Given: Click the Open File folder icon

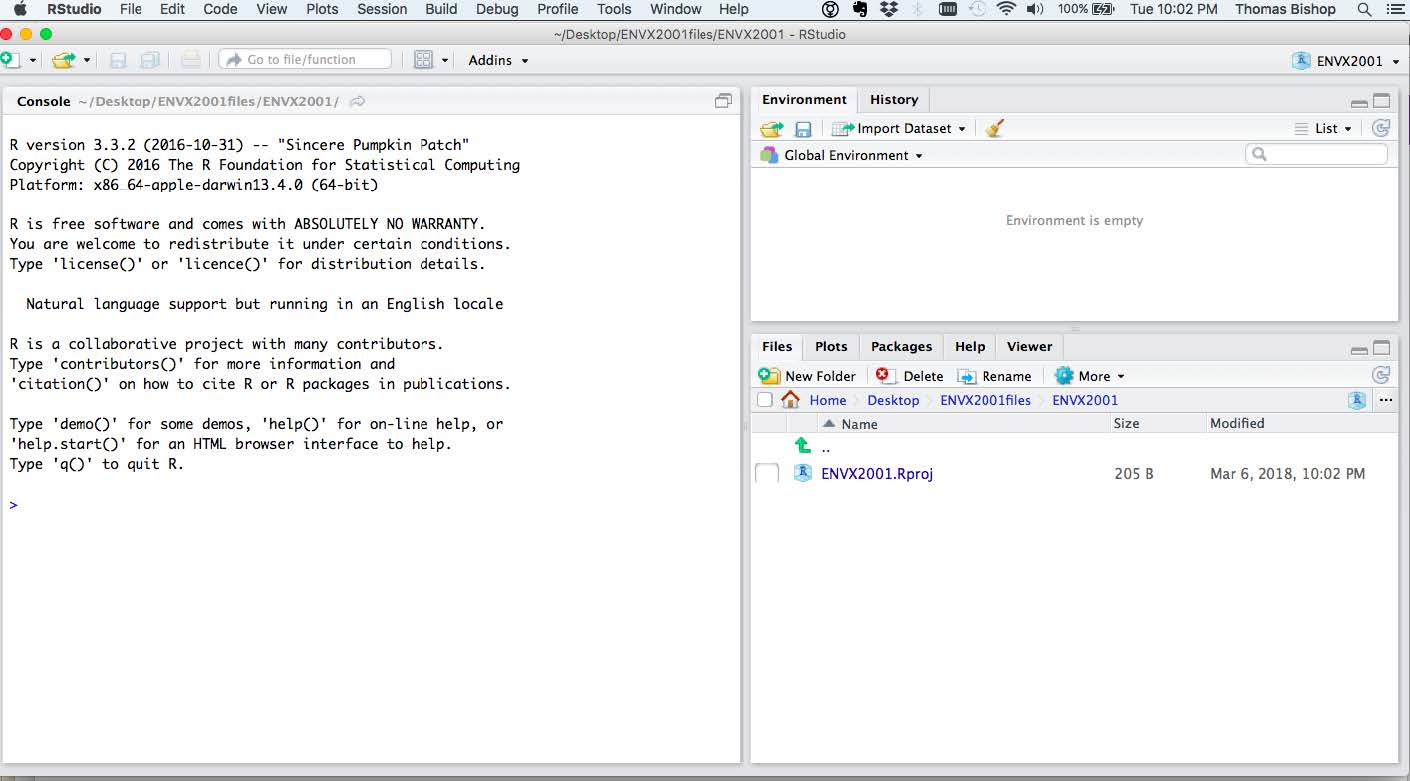Looking at the screenshot, I should click(x=64, y=60).
